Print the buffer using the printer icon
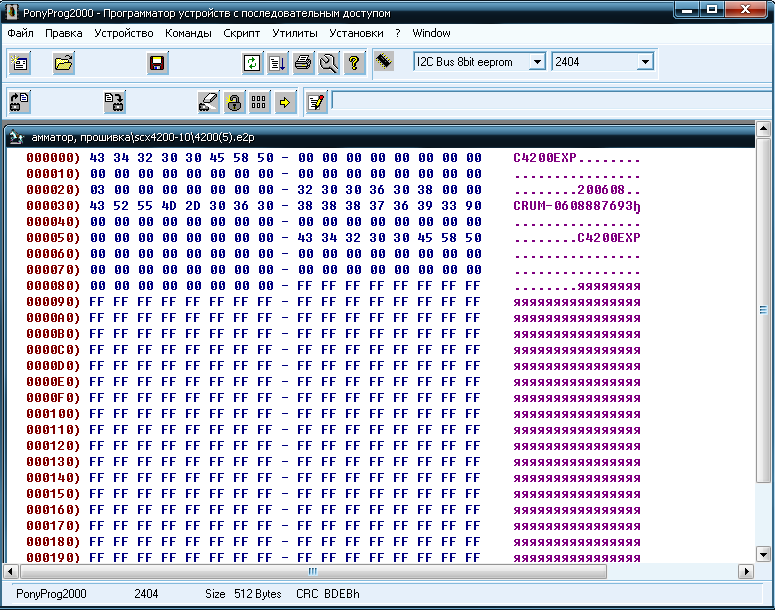The width and height of the screenshot is (775, 610). coord(303,63)
